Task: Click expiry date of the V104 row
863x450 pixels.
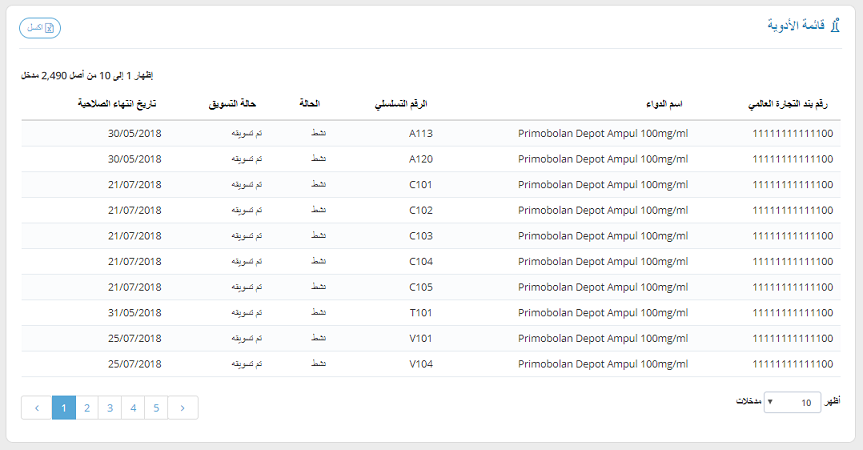Action: pos(134,365)
